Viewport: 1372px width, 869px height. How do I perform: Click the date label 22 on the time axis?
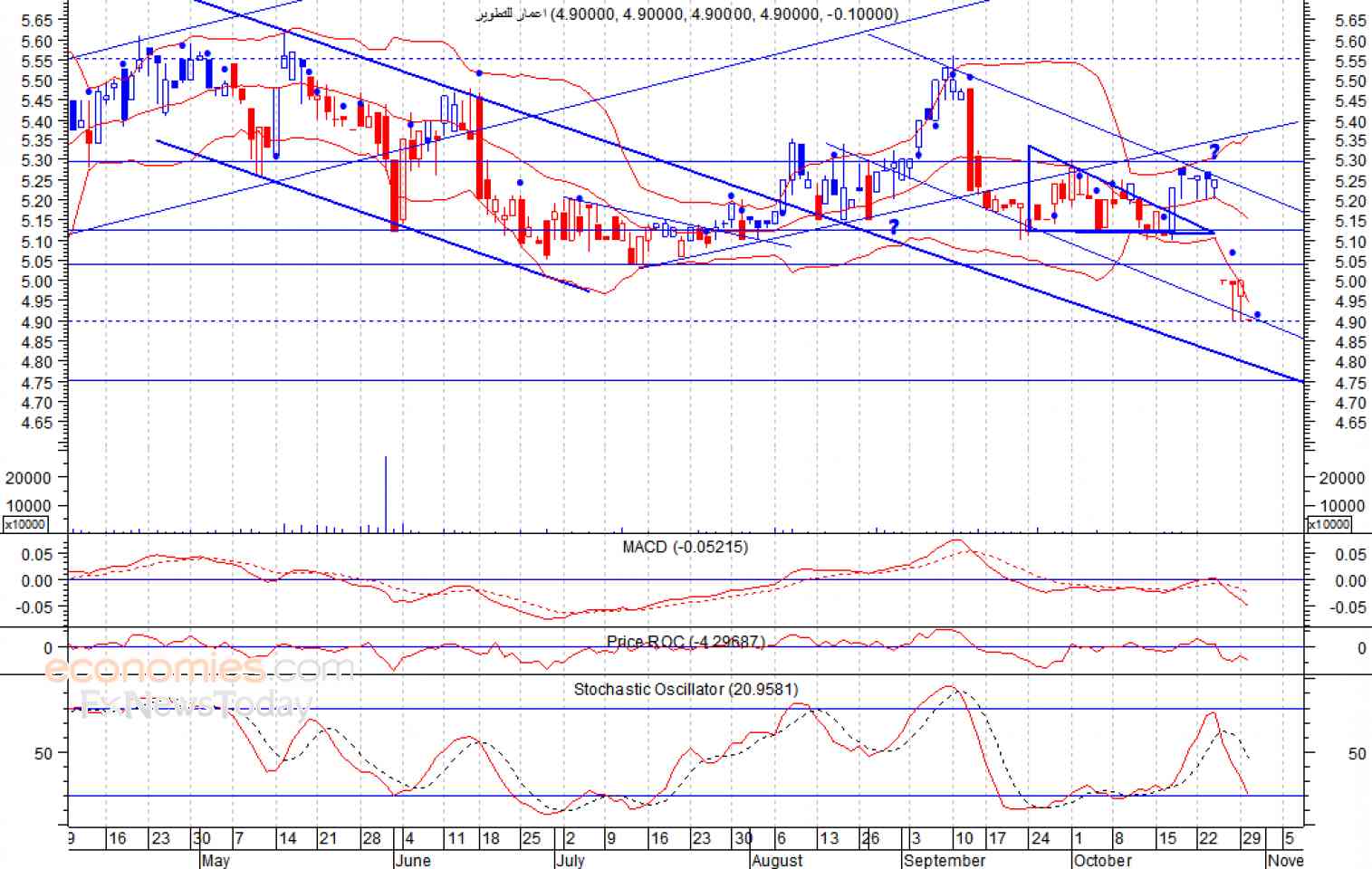pos(1208,838)
